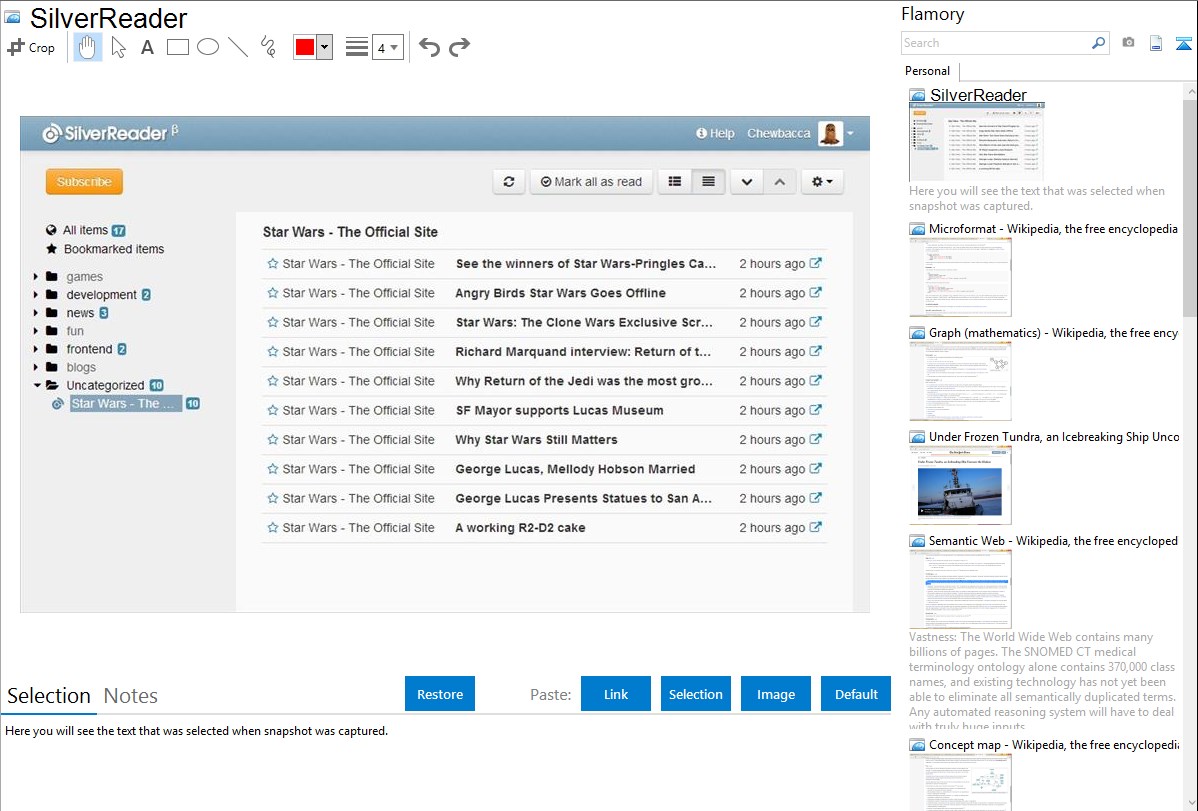Open the line width dropdown

pyautogui.click(x=388, y=47)
